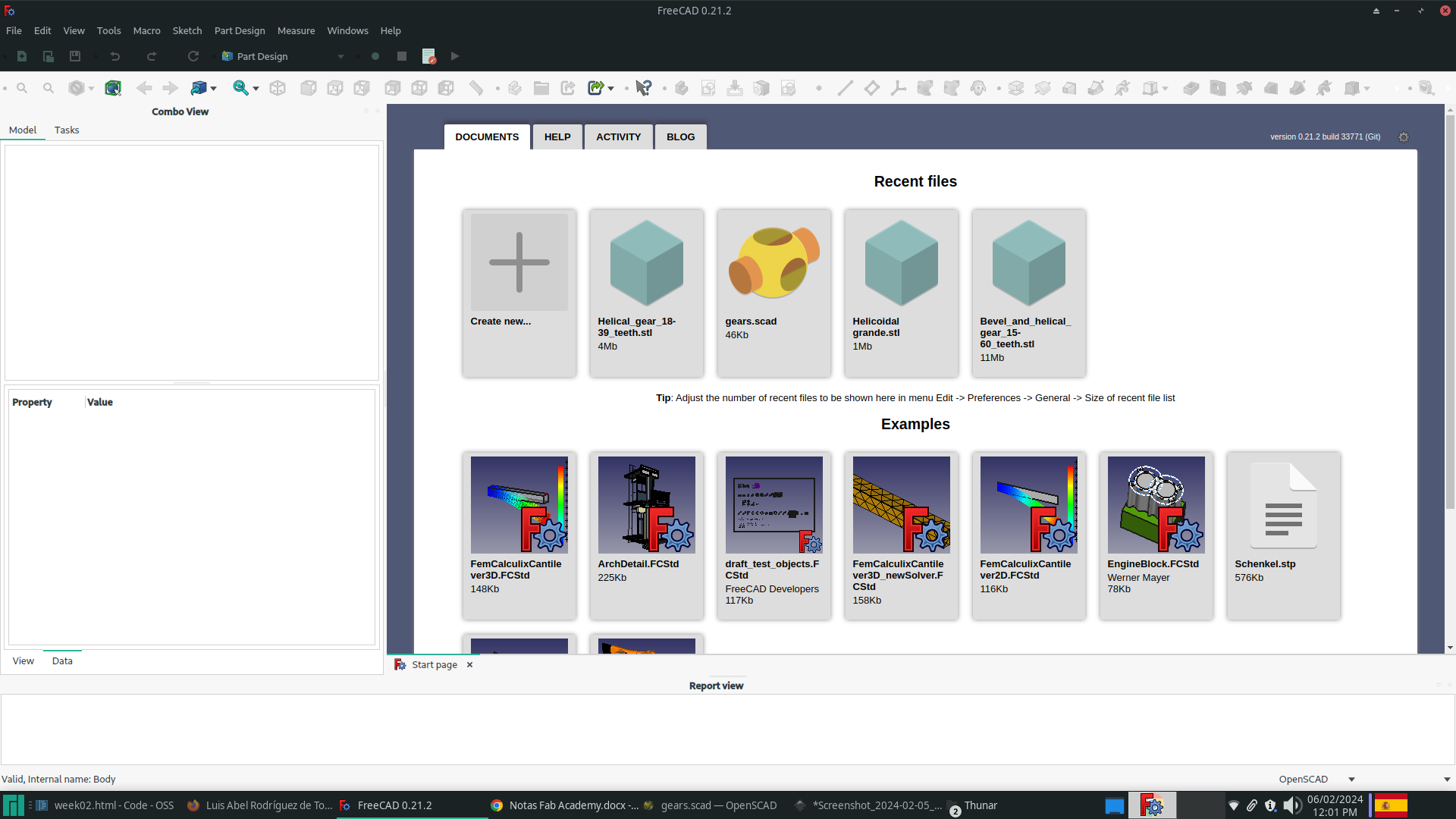The image size is (1456, 819).
Task: Click the Redo toolbar icon
Action: coord(152,56)
